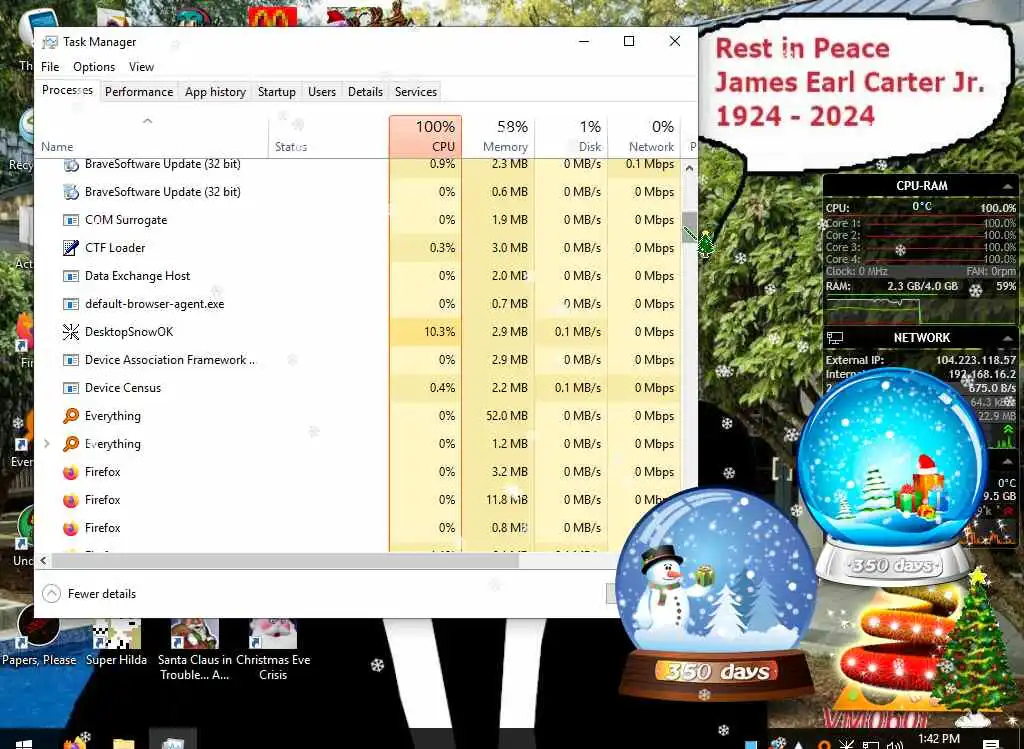The image size is (1024, 749).
Task: Collapse the gadget panel below NETWORK
Action: point(1008,461)
